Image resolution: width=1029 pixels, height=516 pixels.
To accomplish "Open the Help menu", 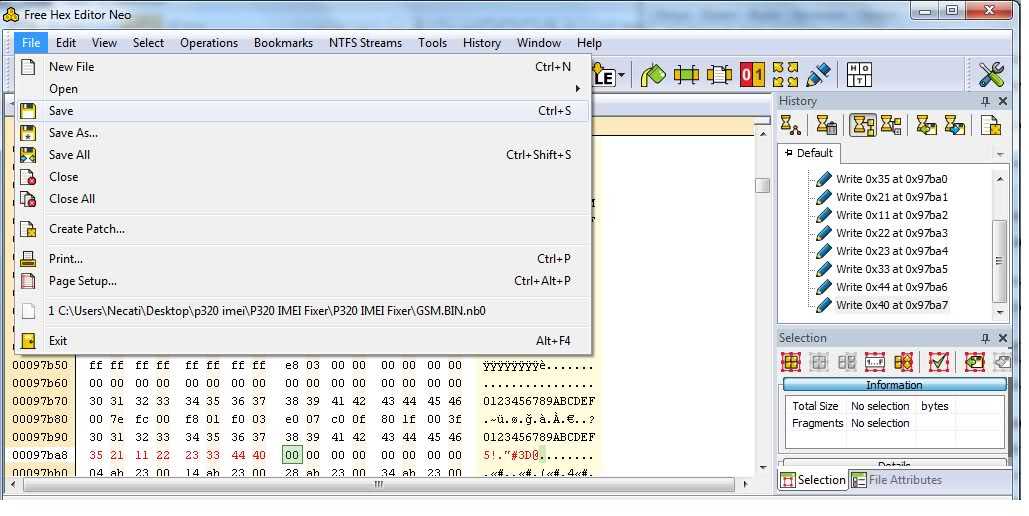I will pyautogui.click(x=589, y=43).
